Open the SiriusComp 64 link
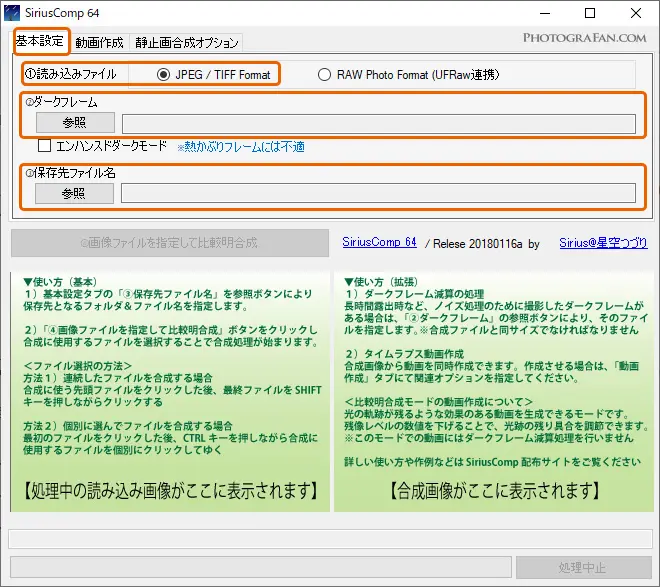The height and width of the screenshot is (587, 660). [379, 242]
